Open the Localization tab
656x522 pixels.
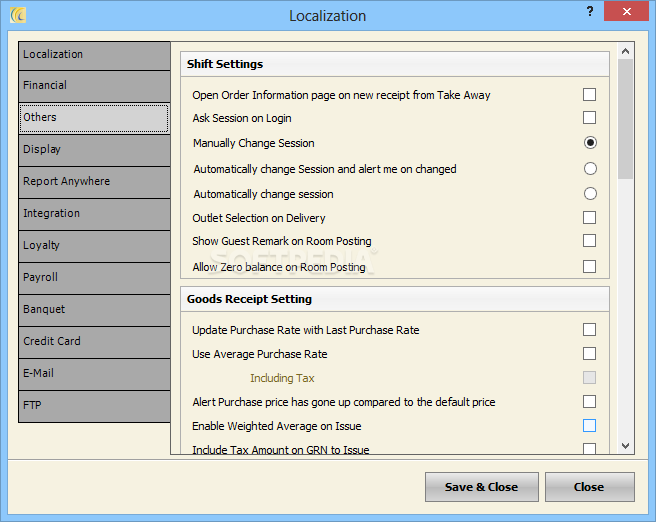point(95,56)
